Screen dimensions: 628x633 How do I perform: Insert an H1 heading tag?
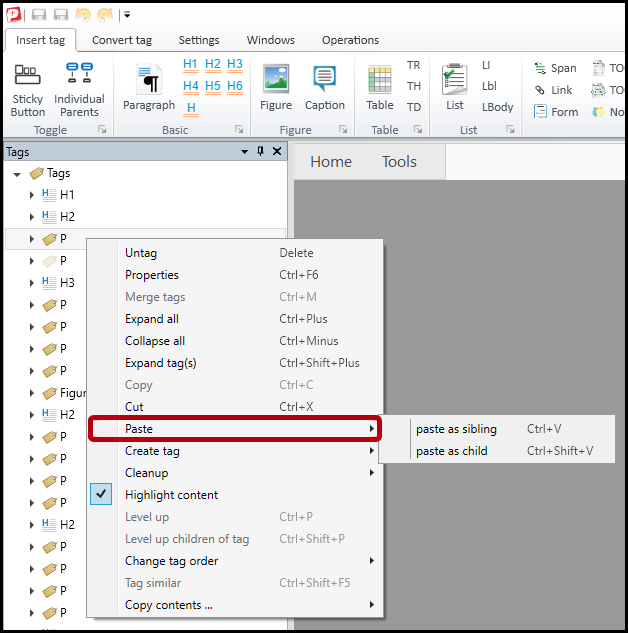click(190, 64)
